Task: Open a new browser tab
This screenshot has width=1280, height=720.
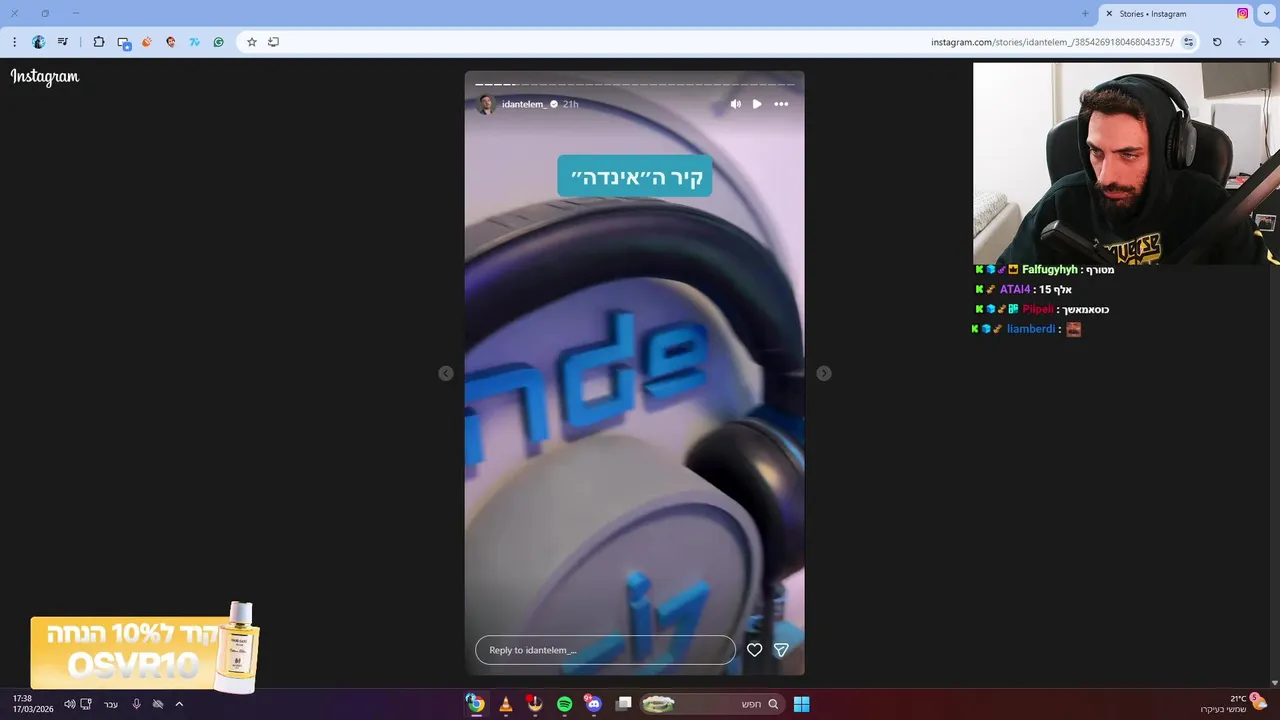Action: [1085, 14]
